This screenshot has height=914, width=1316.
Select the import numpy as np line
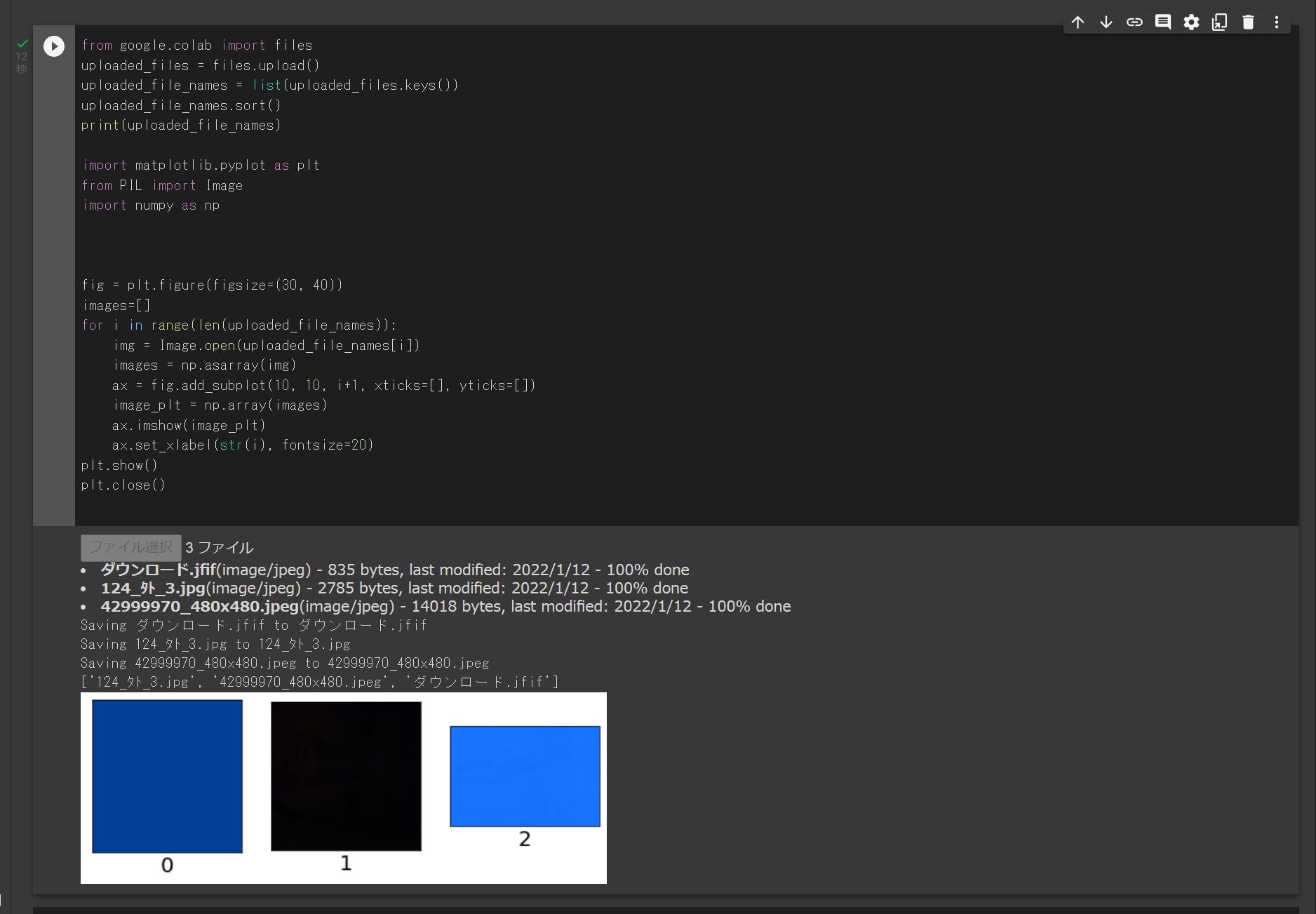(151, 205)
